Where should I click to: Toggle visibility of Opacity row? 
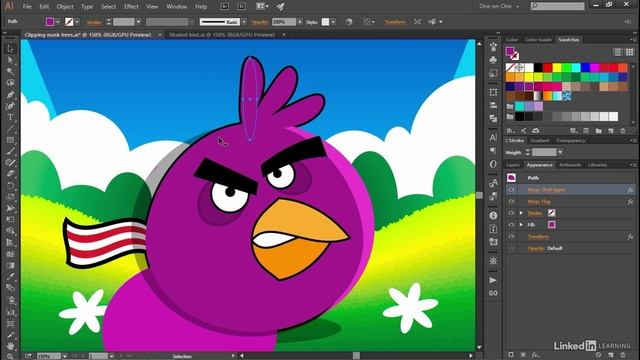point(511,248)
